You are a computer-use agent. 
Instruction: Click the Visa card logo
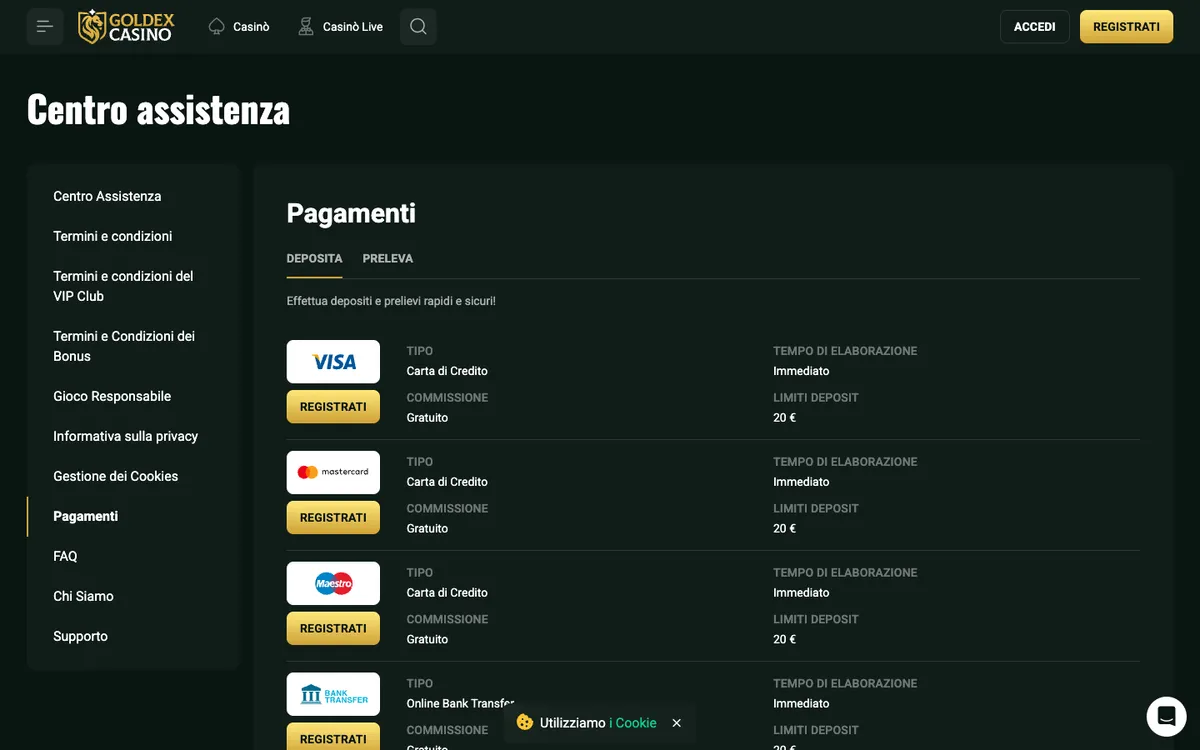tap(333, 362)
